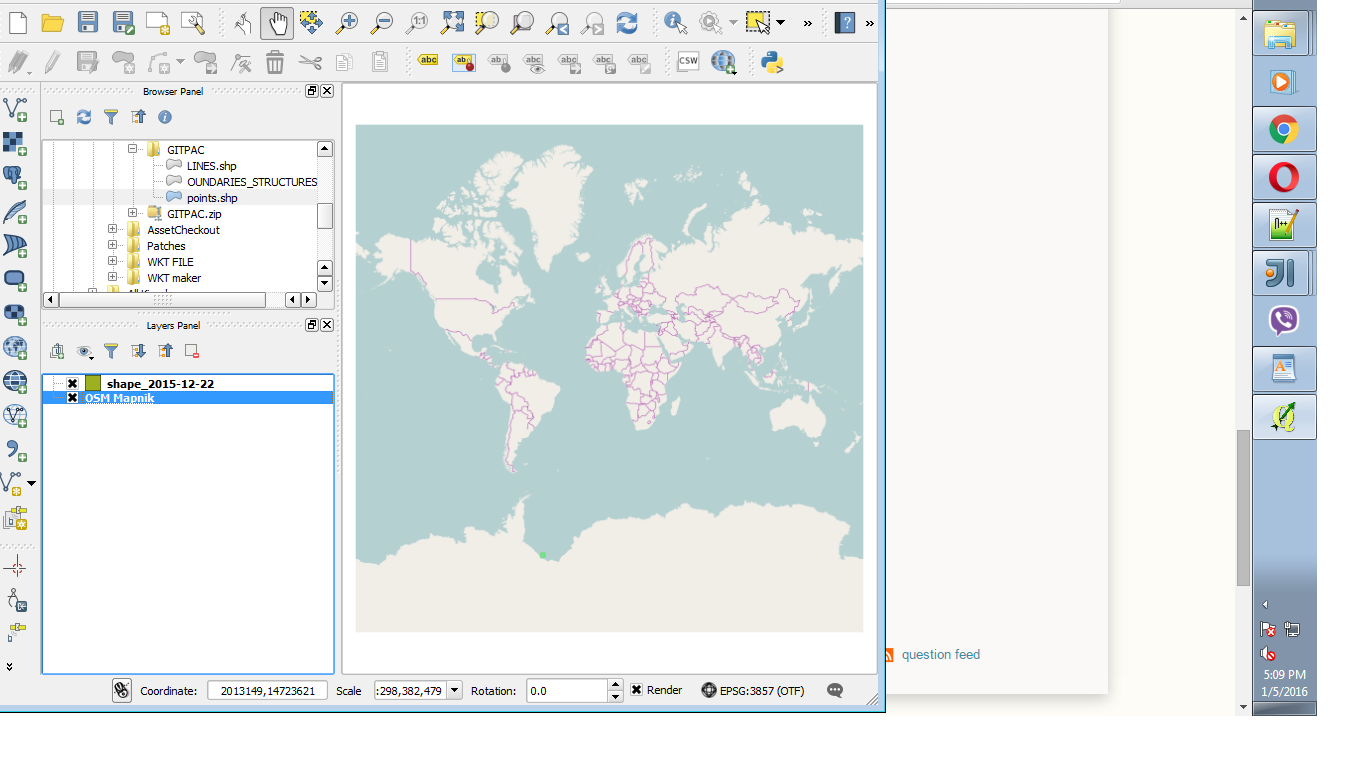Add group in the Layers Panel

click(57, 351)
